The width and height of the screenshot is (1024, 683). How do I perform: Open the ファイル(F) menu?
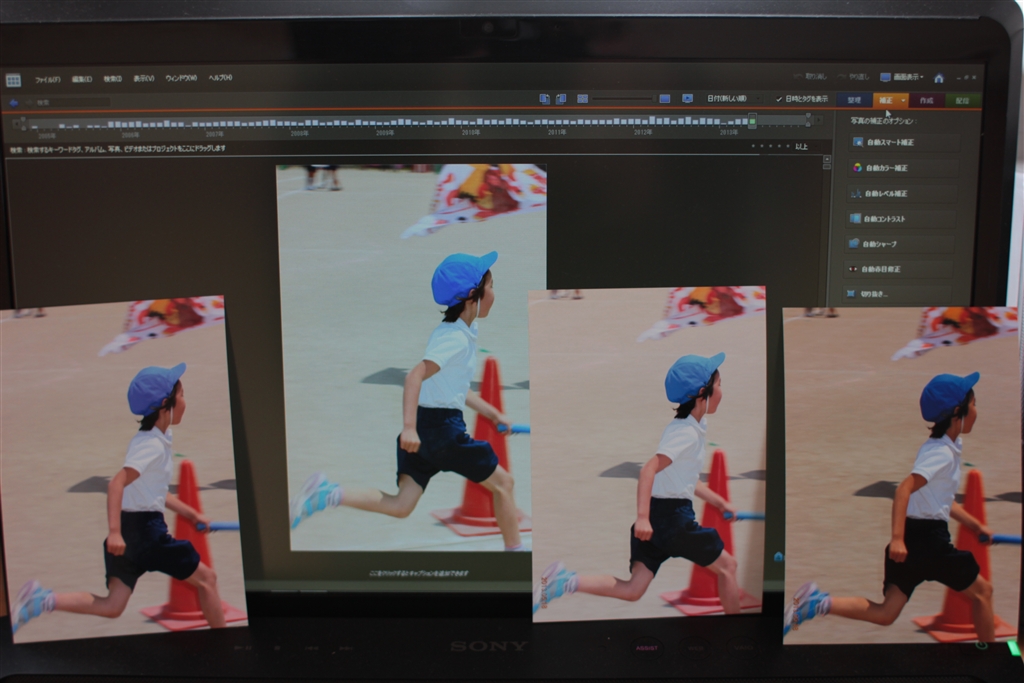48,80
